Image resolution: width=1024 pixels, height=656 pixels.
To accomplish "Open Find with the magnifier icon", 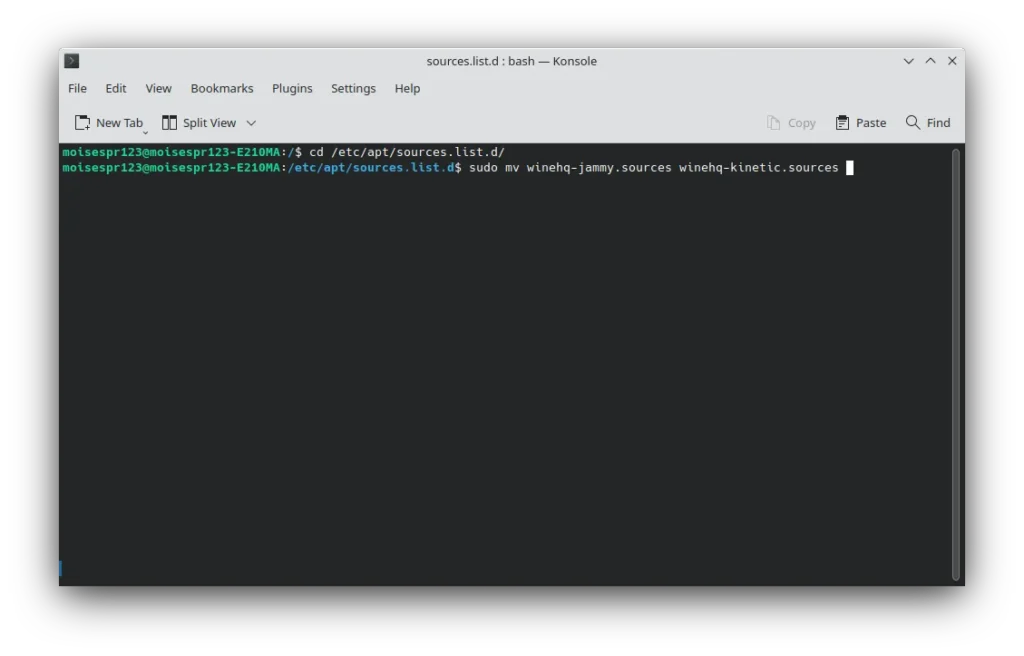I will pyautogui.click(x=913, y=122).
